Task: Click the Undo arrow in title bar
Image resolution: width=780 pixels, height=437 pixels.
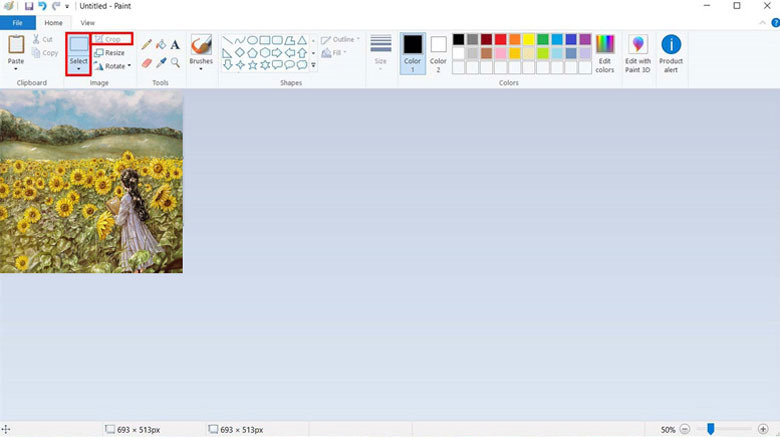Action: click(x=42, y=6)
